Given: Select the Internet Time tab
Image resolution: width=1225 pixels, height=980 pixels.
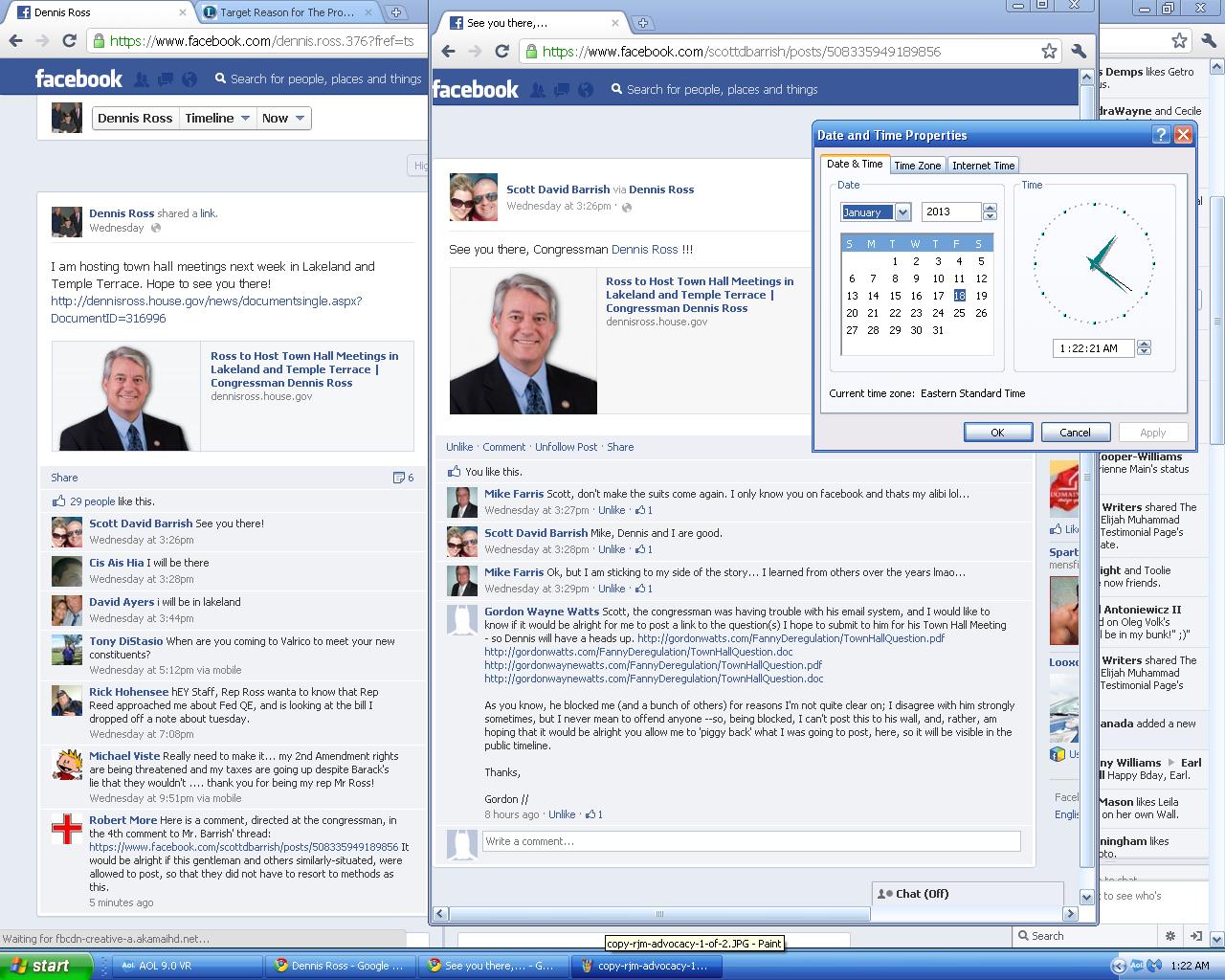Looking at the screenshot, I should [x=983, y=166].
